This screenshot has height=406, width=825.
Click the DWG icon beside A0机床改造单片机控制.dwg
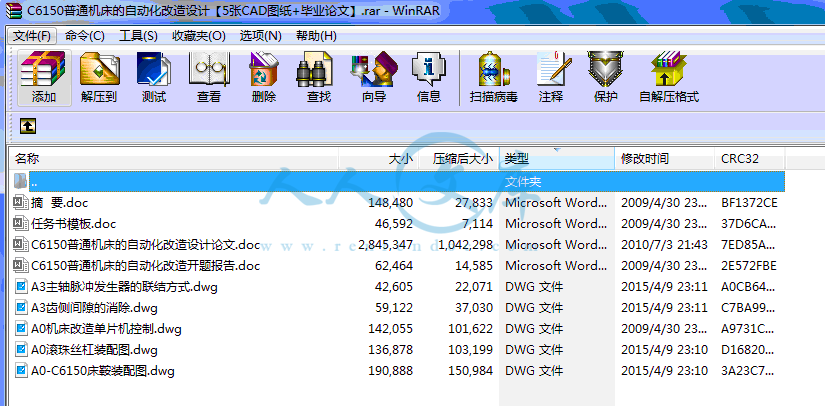(x=21, y=329)
